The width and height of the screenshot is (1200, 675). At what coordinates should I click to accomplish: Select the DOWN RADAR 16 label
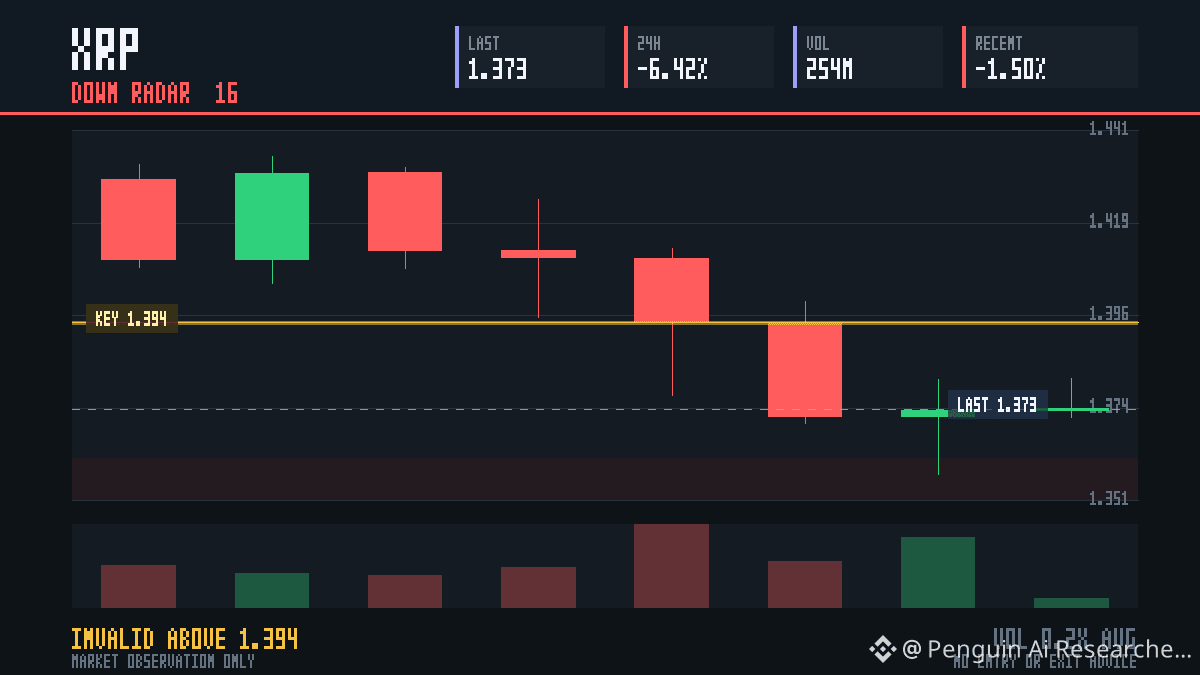155,93
